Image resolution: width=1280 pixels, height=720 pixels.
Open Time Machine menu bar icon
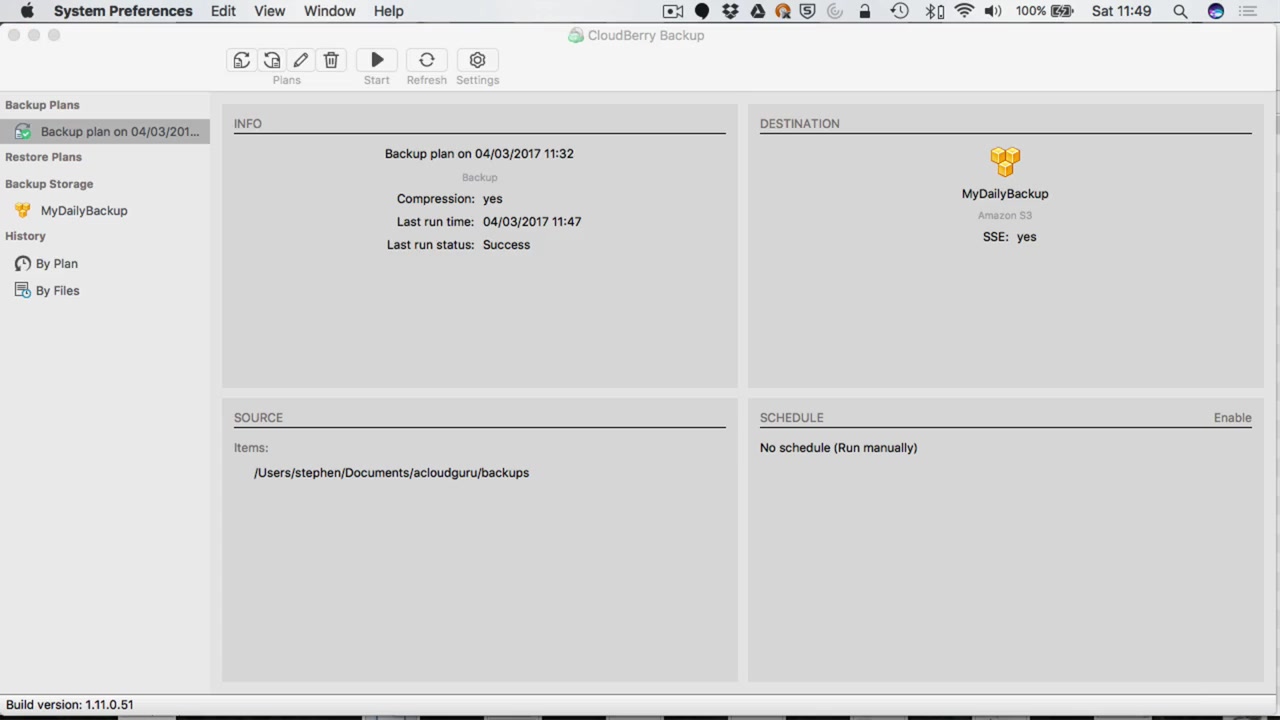click(899, 11)
